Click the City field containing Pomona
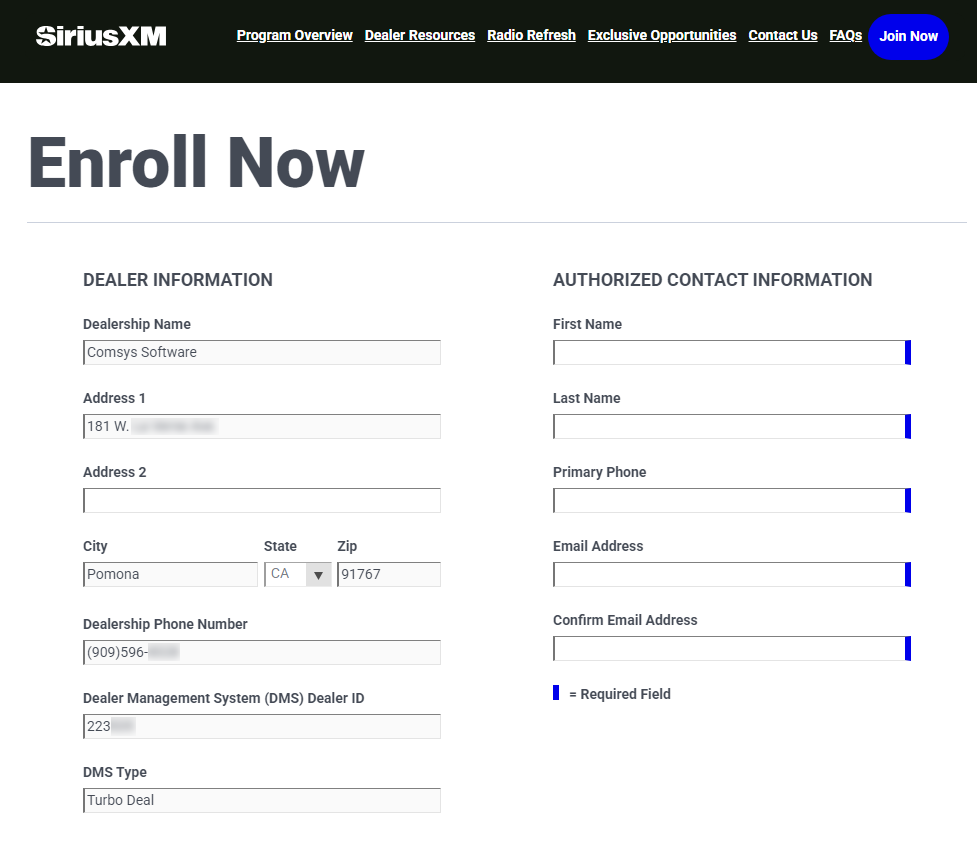 [x=170, y=574]
